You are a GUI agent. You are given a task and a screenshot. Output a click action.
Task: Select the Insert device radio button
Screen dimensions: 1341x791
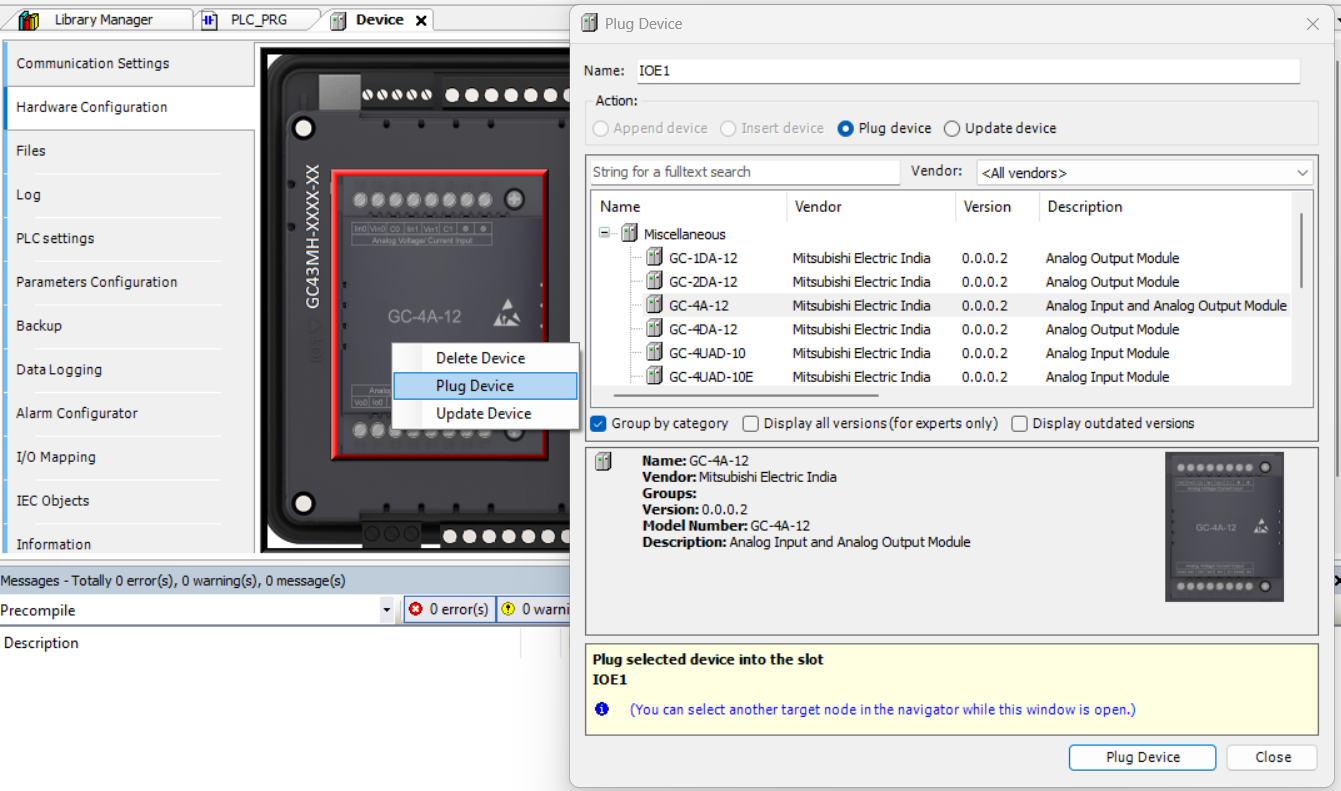[x=728, y=128]
